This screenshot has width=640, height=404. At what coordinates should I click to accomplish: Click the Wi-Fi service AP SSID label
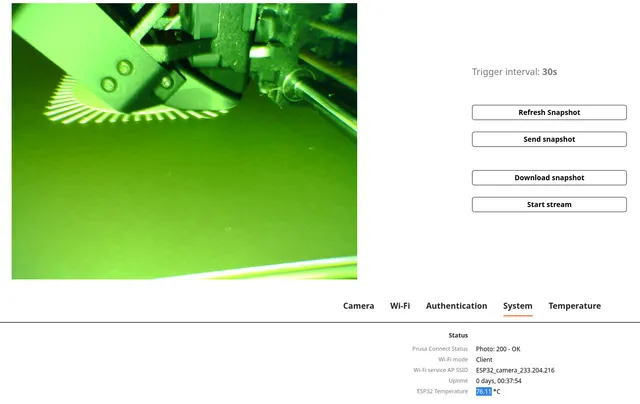440,370
